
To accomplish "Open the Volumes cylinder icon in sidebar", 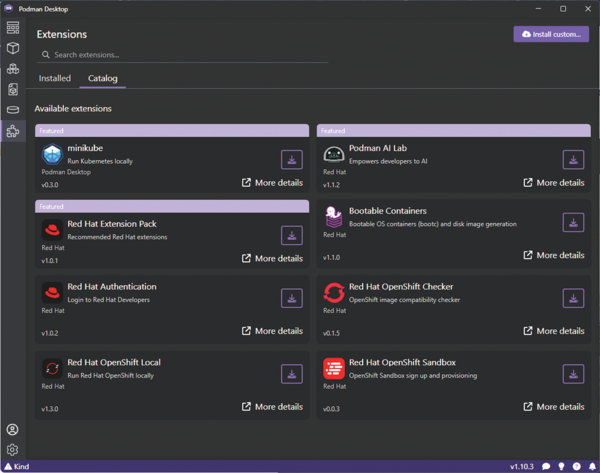I will 13,110.
